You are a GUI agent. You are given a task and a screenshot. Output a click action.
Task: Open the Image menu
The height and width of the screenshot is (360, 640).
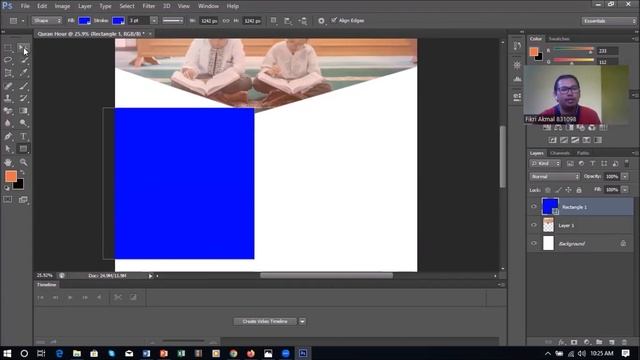62,6
